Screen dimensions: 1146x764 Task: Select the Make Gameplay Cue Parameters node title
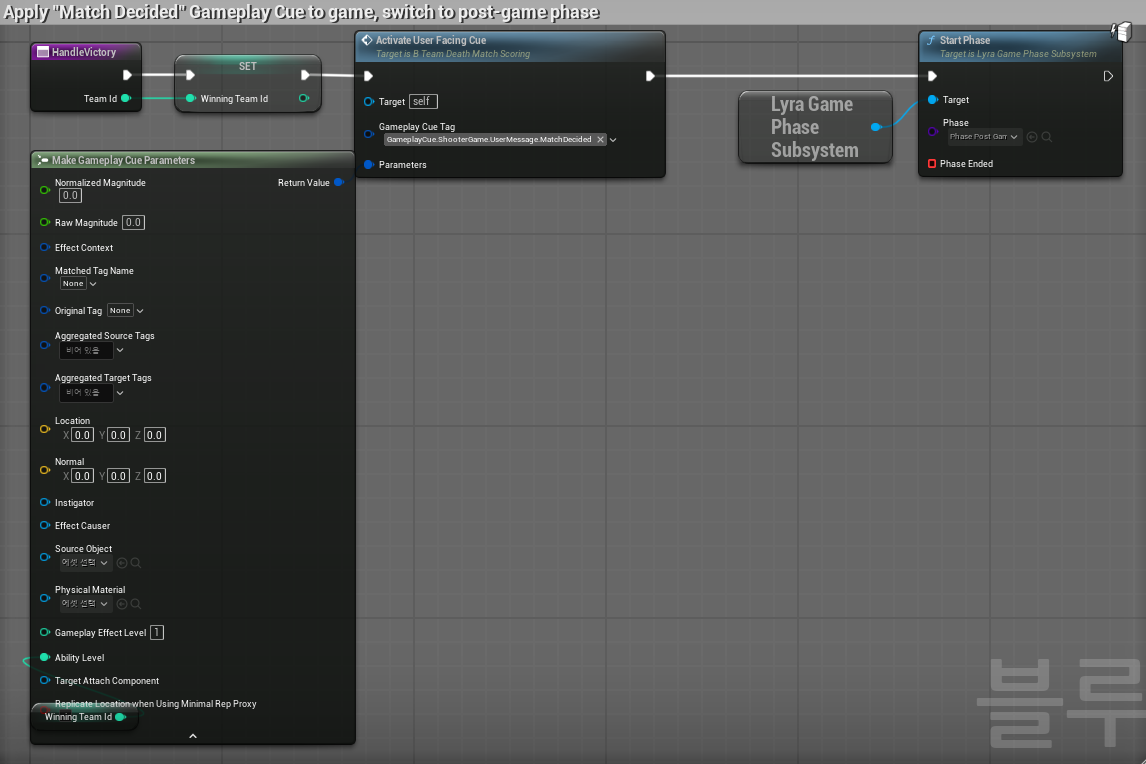point(124,160)
